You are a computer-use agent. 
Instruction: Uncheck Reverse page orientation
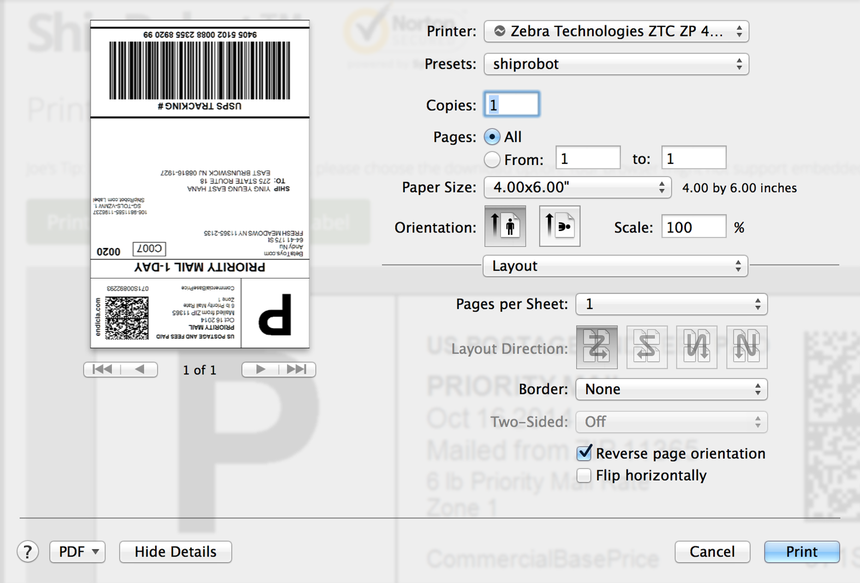(x=585, y=453)
